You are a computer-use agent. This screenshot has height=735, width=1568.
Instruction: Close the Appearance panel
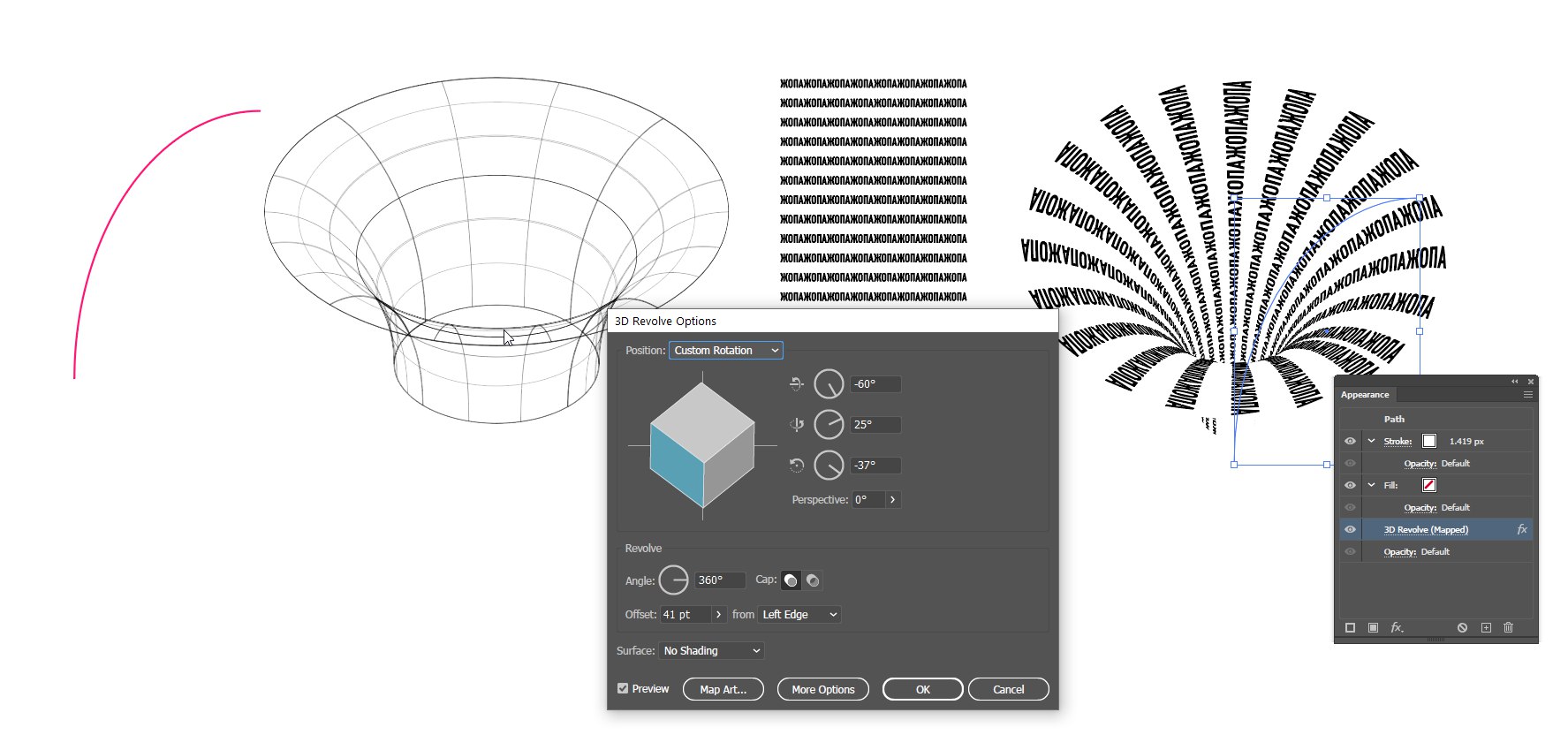1531,382
